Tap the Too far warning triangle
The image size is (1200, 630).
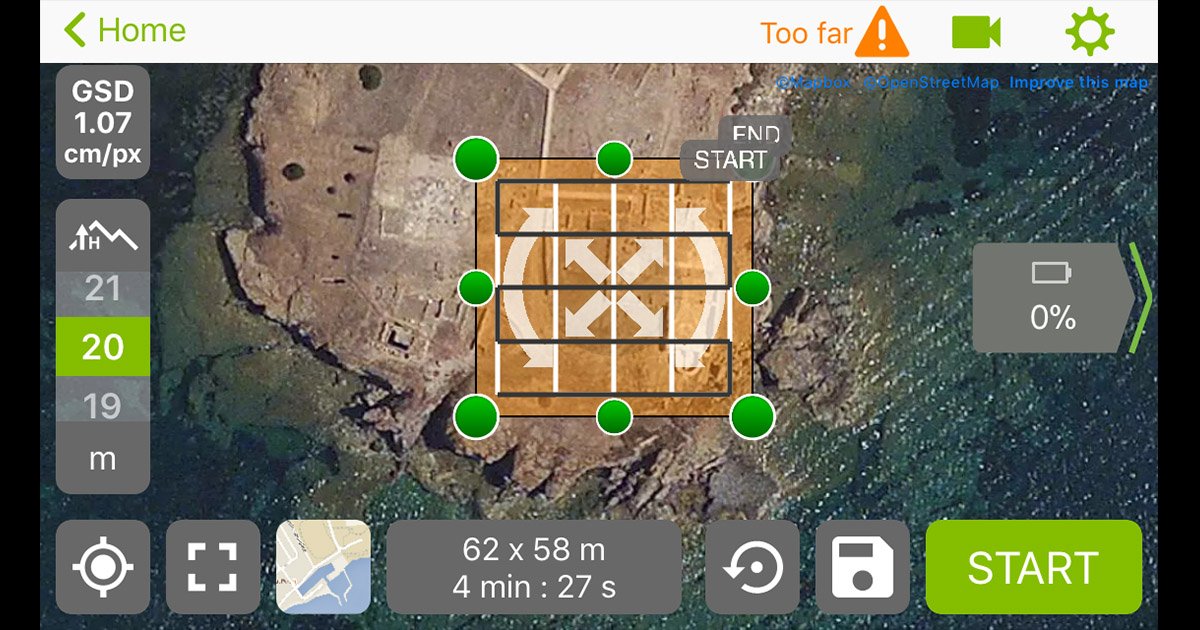point(882,32)
